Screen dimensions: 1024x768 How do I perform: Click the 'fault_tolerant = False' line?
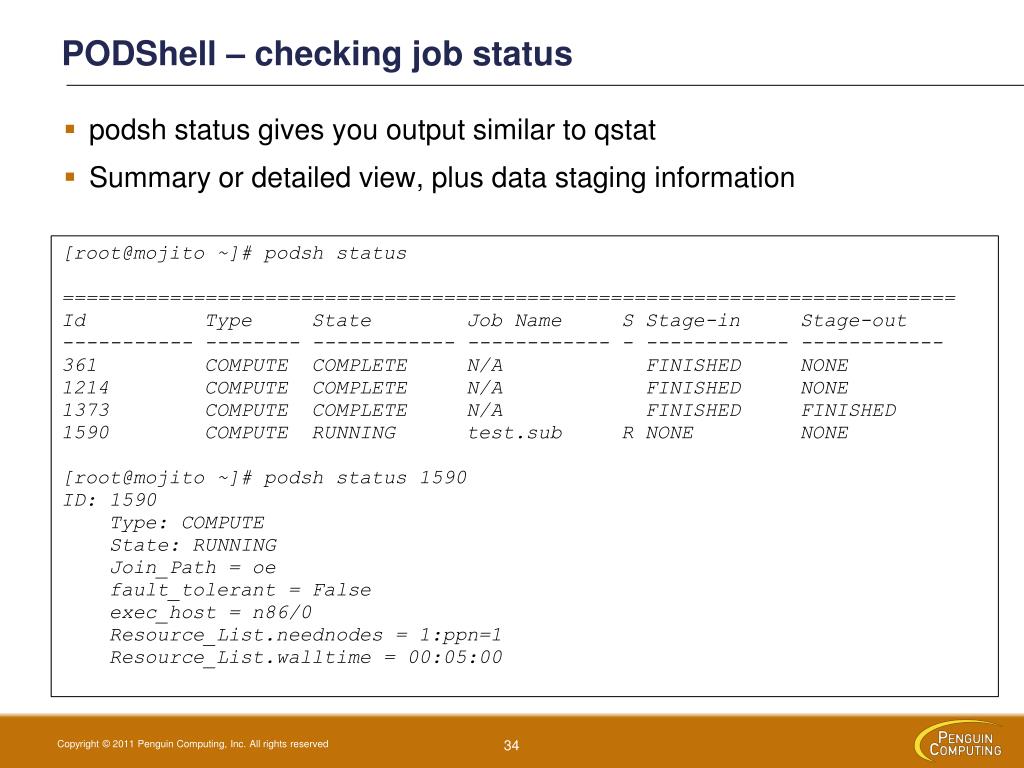pos(241,590)
